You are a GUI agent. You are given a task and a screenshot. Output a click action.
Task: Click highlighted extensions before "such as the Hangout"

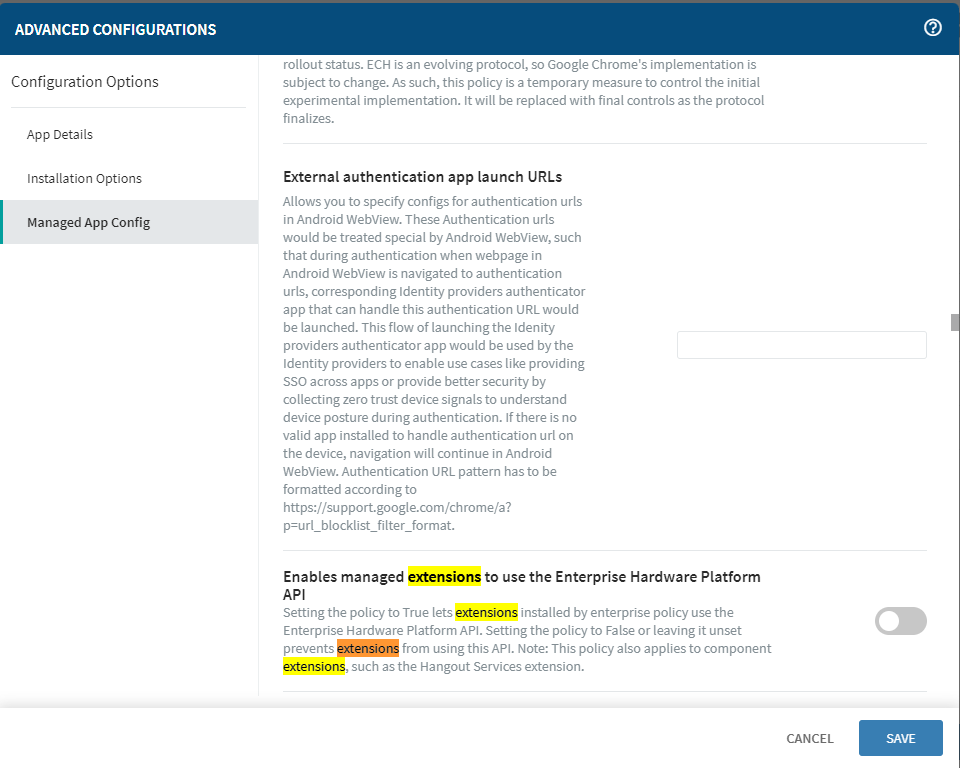[314, 666]
